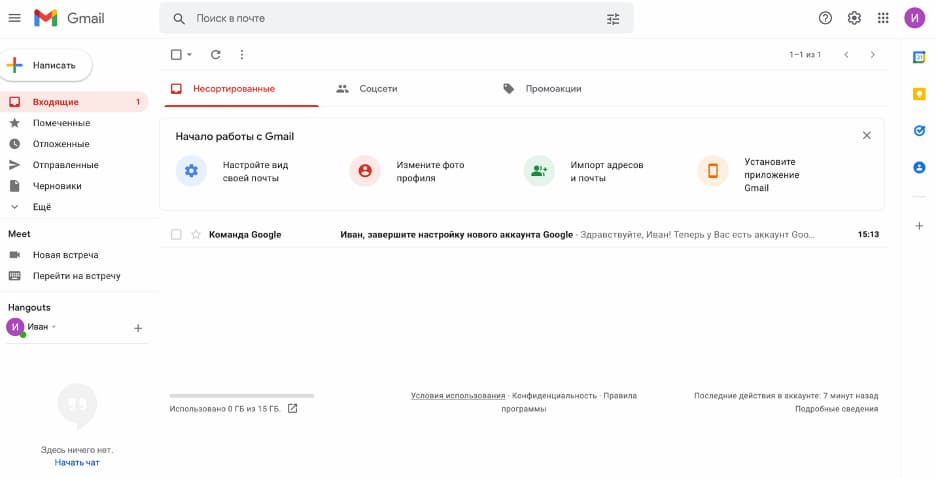This screenshot has width=936, height=478.
Task: Click the 'Поиск в почте' search field
Action: point(396,18)
